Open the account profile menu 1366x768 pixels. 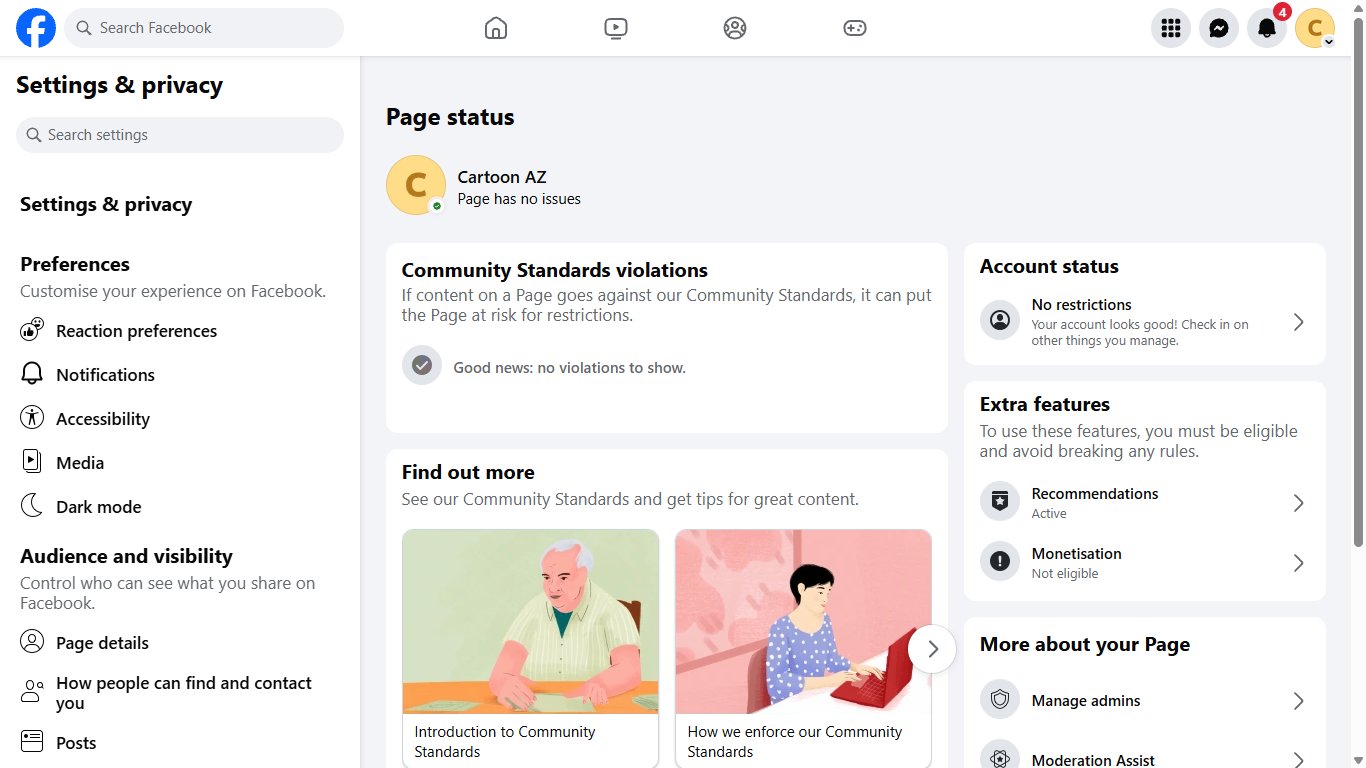click(1315, 28)
